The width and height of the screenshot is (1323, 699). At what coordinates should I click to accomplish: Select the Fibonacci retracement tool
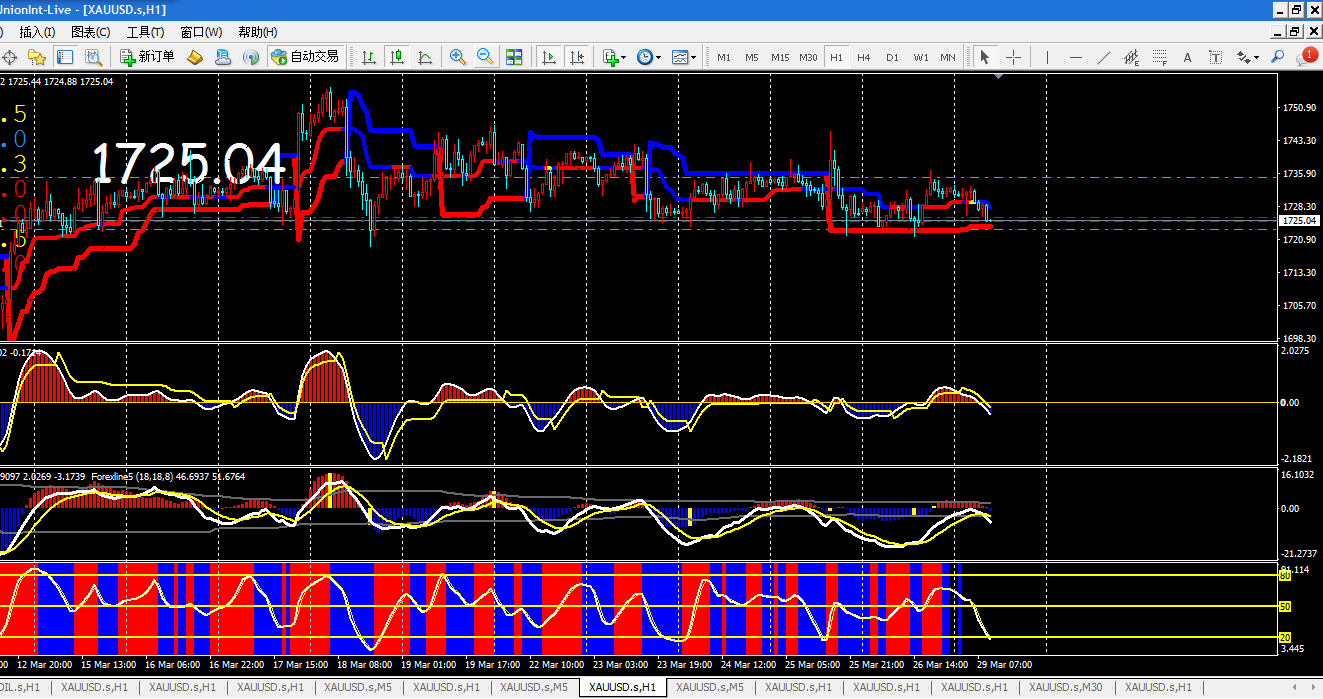click(x=1160, y=57)
